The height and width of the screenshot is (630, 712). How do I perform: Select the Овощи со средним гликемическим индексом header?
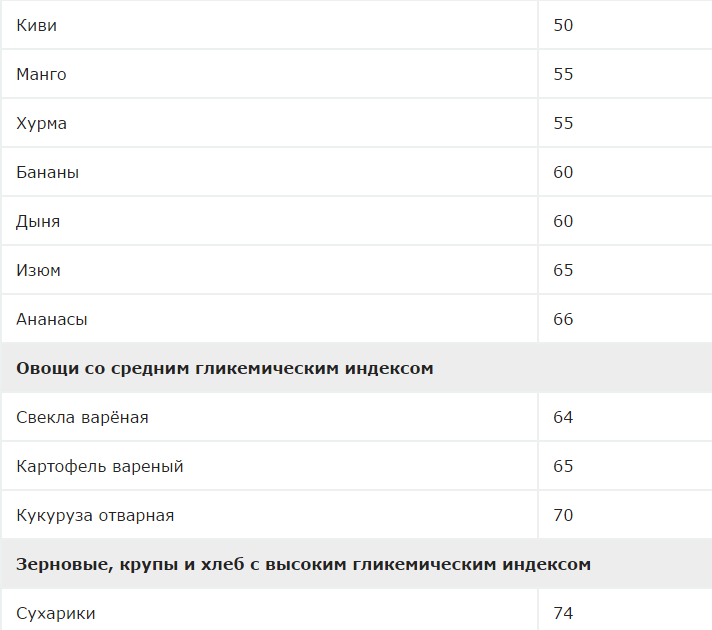pyautogui.click(x=225, y=368)
